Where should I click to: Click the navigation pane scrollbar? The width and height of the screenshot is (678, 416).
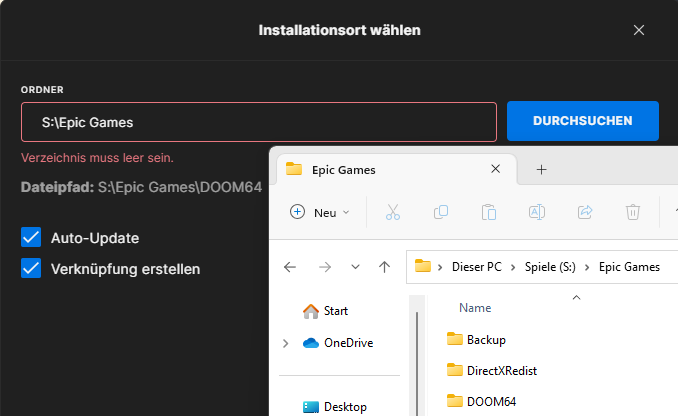pos(417,363)
